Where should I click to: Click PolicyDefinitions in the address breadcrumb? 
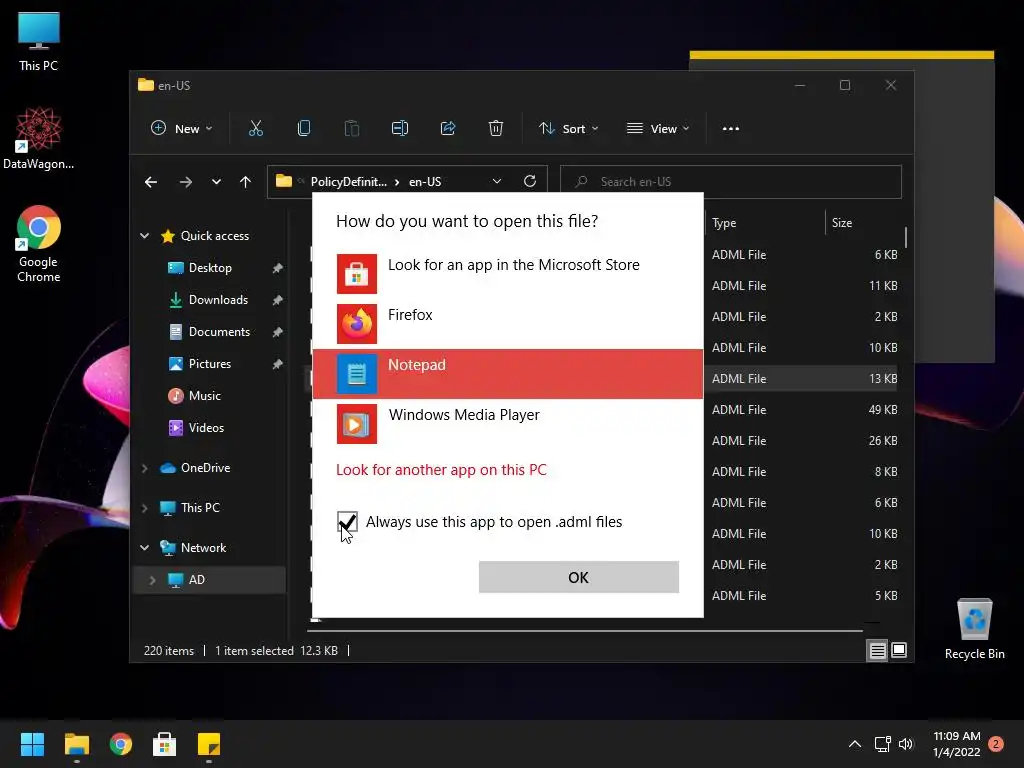tap(349, 182)
